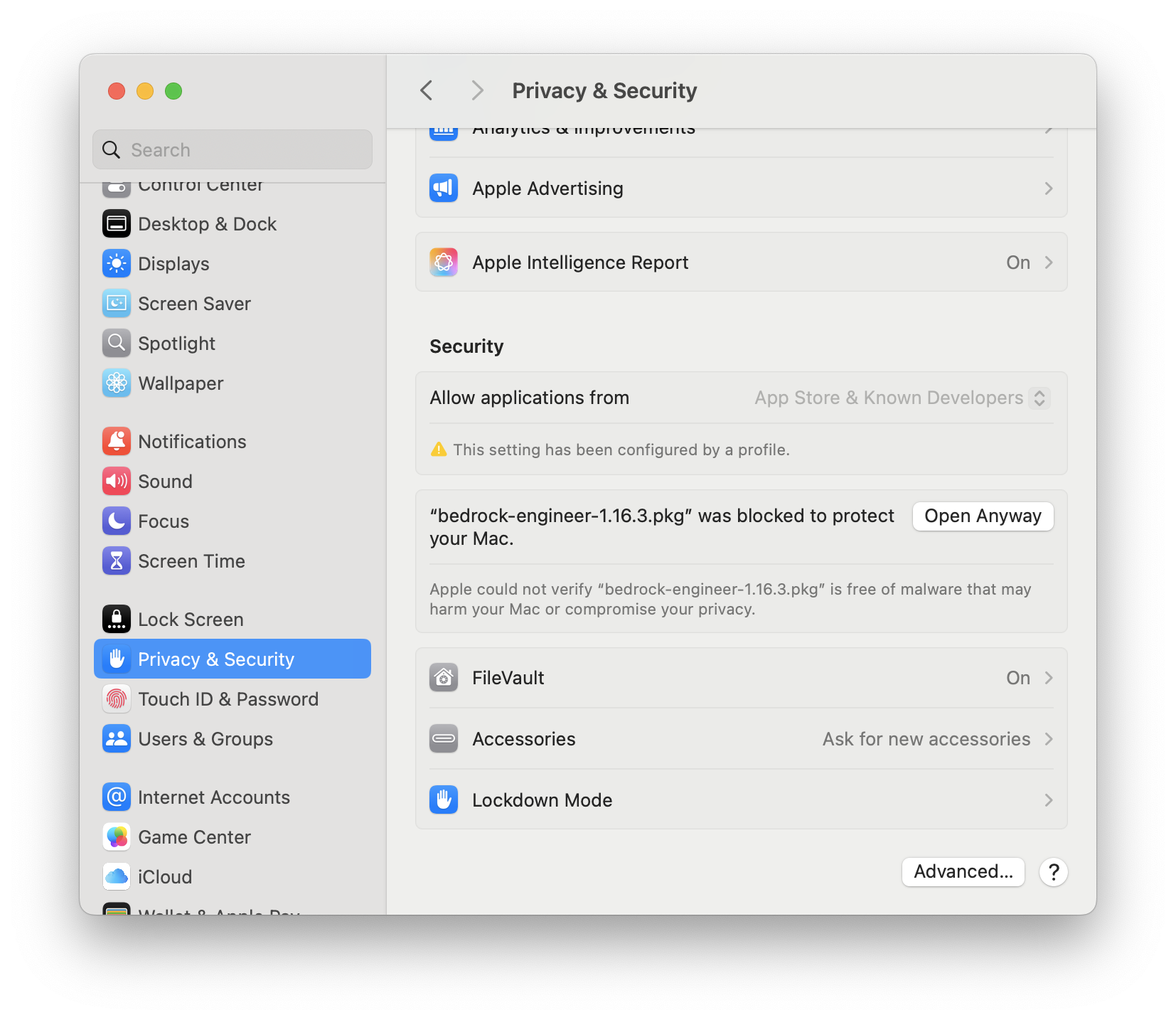Click the Apple Intelligence Report icon
This screenshot has width=1176, height=1020.
pyautogui.click(x=443, y=262)
